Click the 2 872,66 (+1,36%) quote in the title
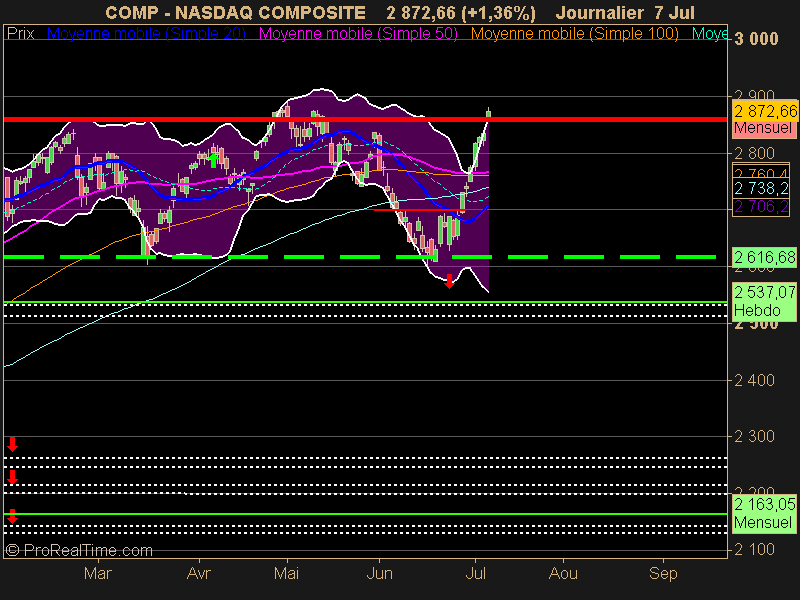 [461, 13]
